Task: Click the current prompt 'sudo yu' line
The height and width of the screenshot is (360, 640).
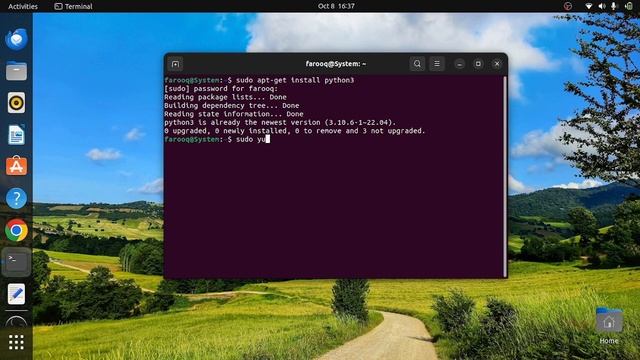Action: 217,139
